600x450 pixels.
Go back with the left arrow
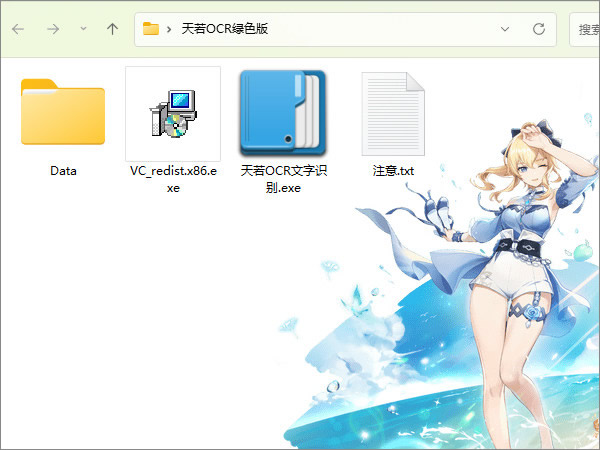coord(18,29)
